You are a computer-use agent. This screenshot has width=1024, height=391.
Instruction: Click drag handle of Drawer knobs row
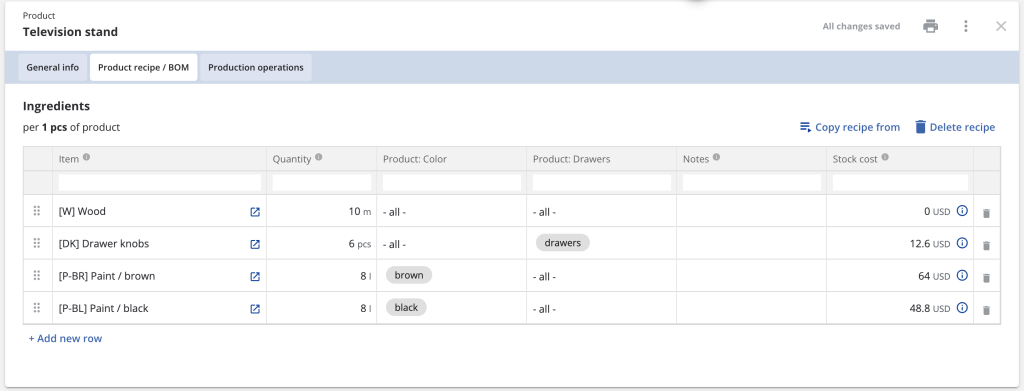click(37, 243)
